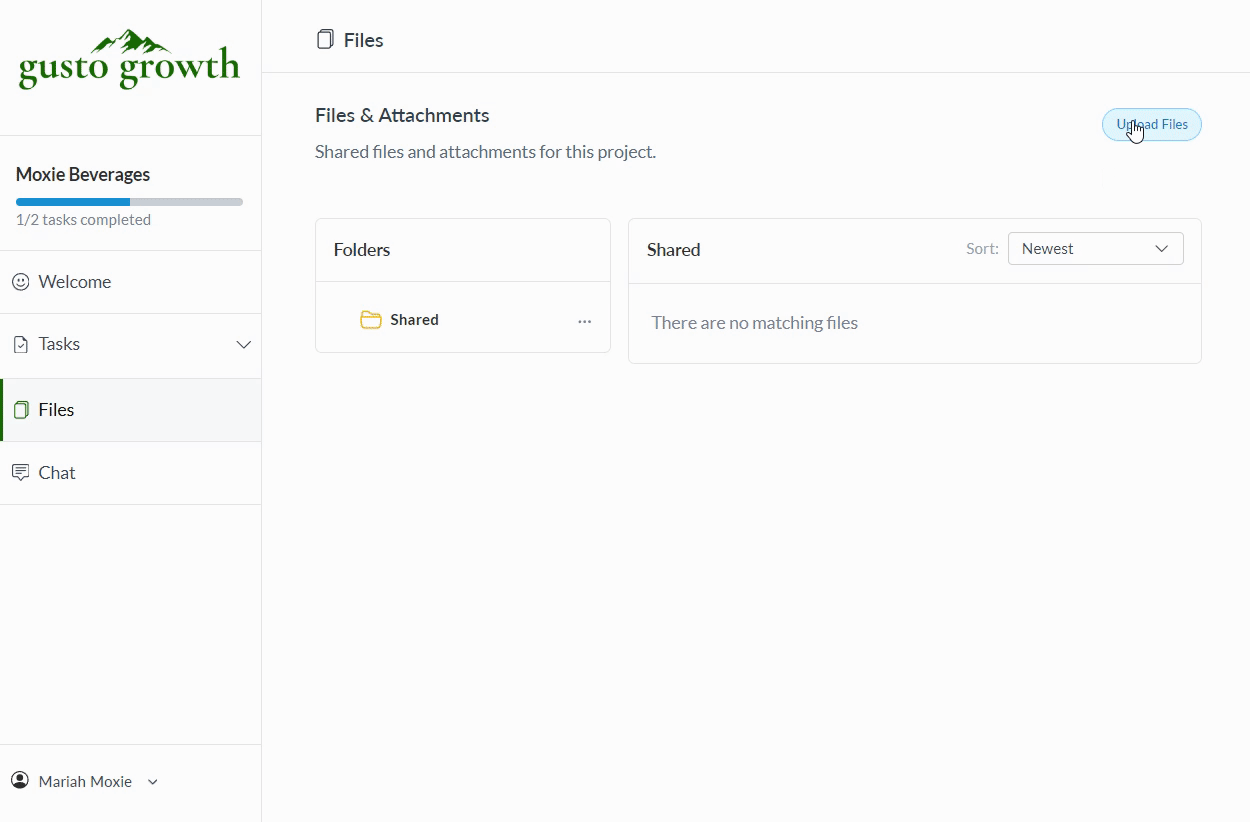The image size is (1250, 822).
Task: Click the Welcome smiley face icon
Action: coord(20,282)
